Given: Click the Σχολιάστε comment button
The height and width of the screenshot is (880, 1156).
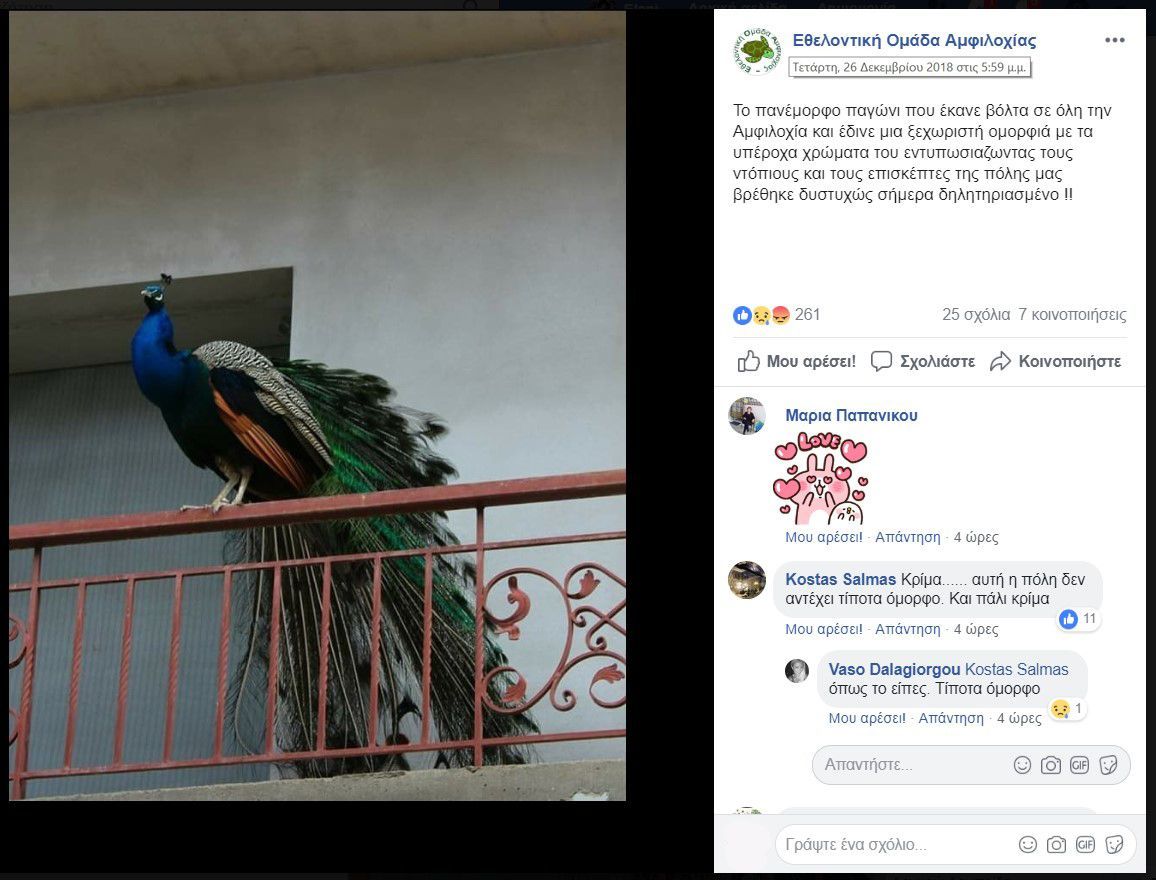Looking at the screenshot, I should 923,361.
